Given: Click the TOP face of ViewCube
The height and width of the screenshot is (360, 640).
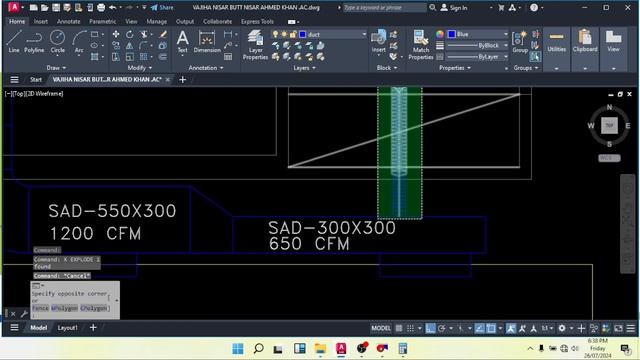Looking at the screenshot, I should (609, 125).
